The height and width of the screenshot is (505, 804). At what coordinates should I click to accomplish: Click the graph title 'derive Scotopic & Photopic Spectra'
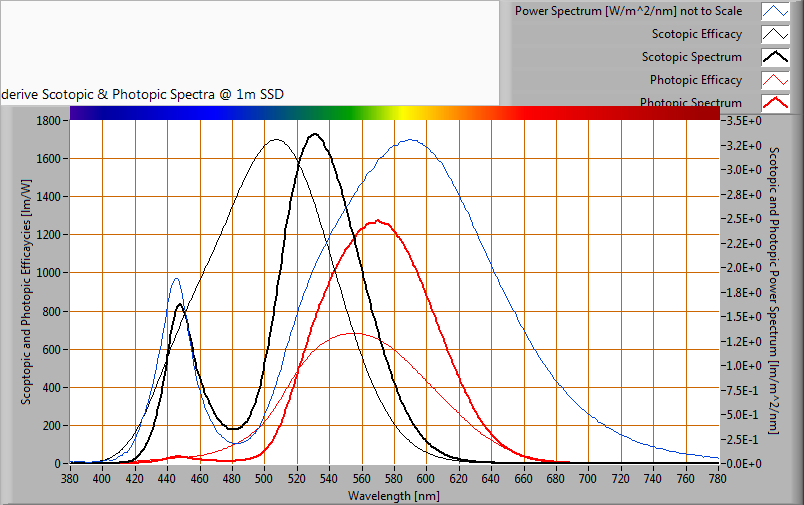pyautogui.click(x=142, y=94)
